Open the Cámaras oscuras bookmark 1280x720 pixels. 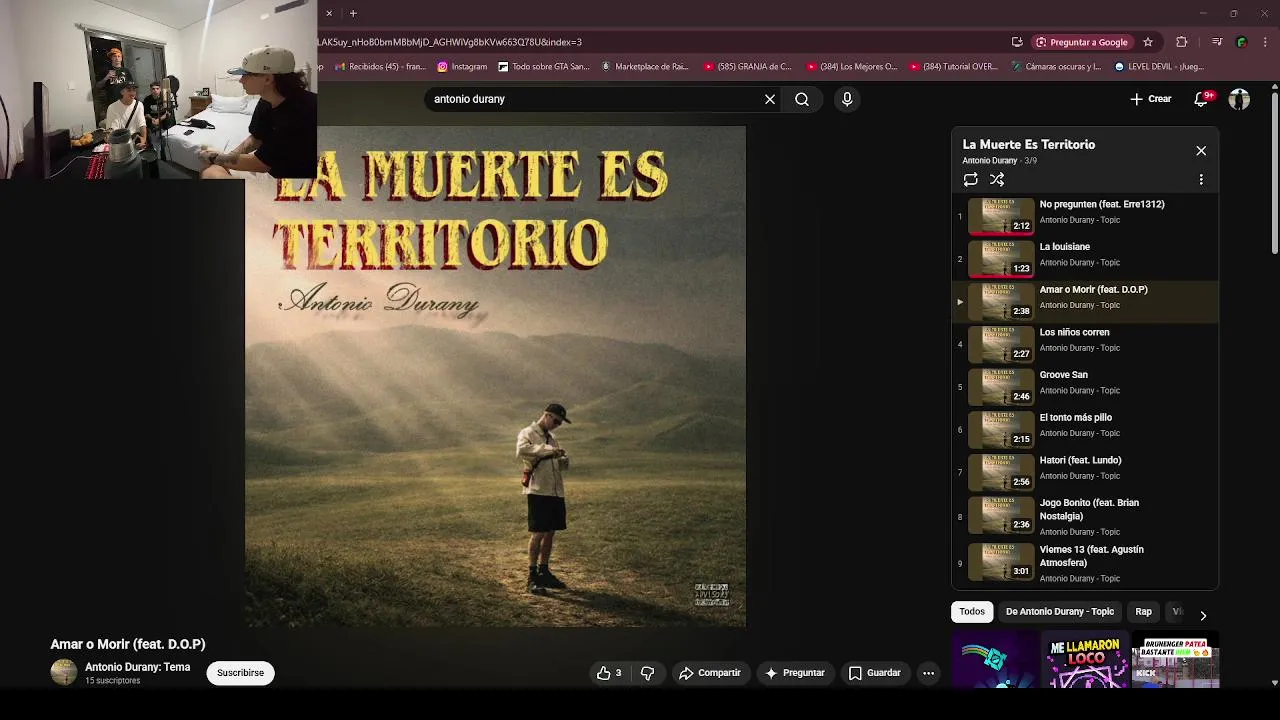[1056, 67]
